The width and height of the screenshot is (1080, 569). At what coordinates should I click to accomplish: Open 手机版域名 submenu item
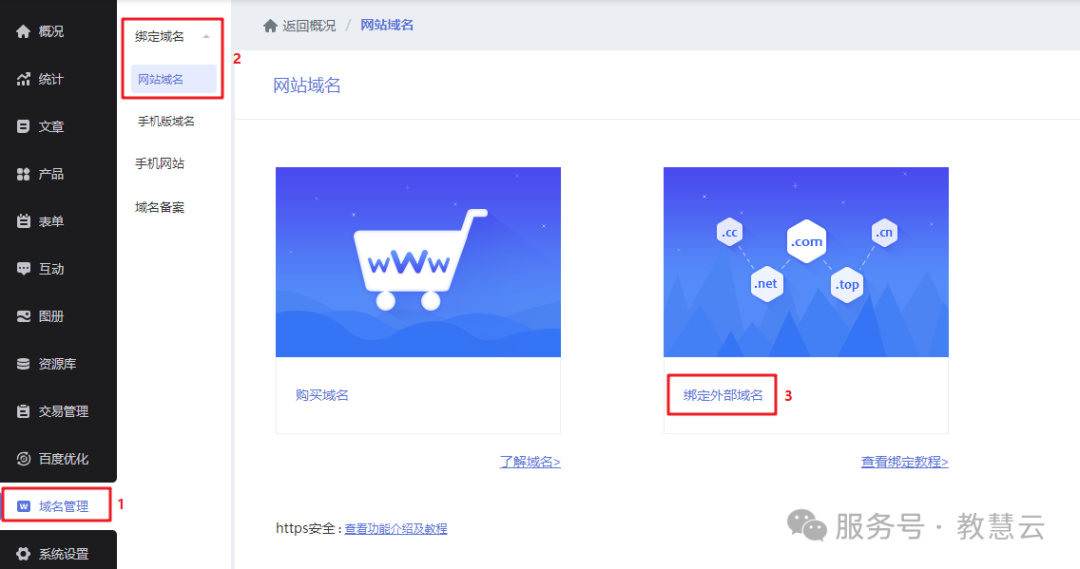click(x=166, y=121)
